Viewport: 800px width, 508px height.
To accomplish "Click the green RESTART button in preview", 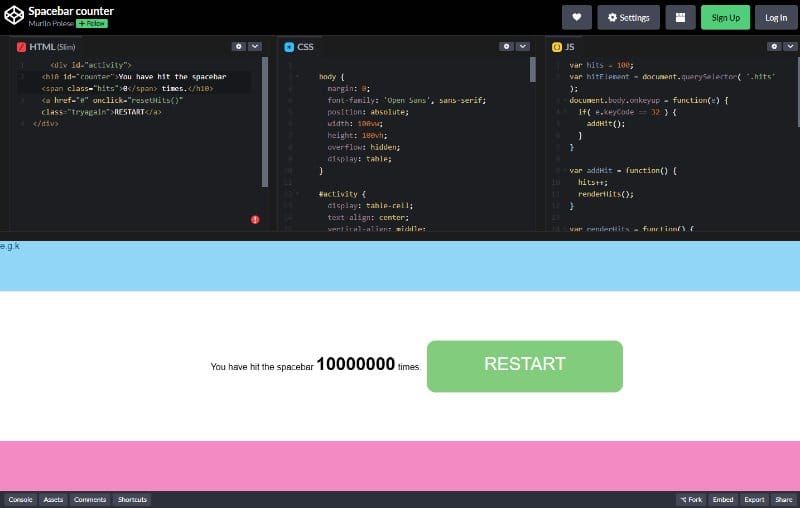I will 524,366.
